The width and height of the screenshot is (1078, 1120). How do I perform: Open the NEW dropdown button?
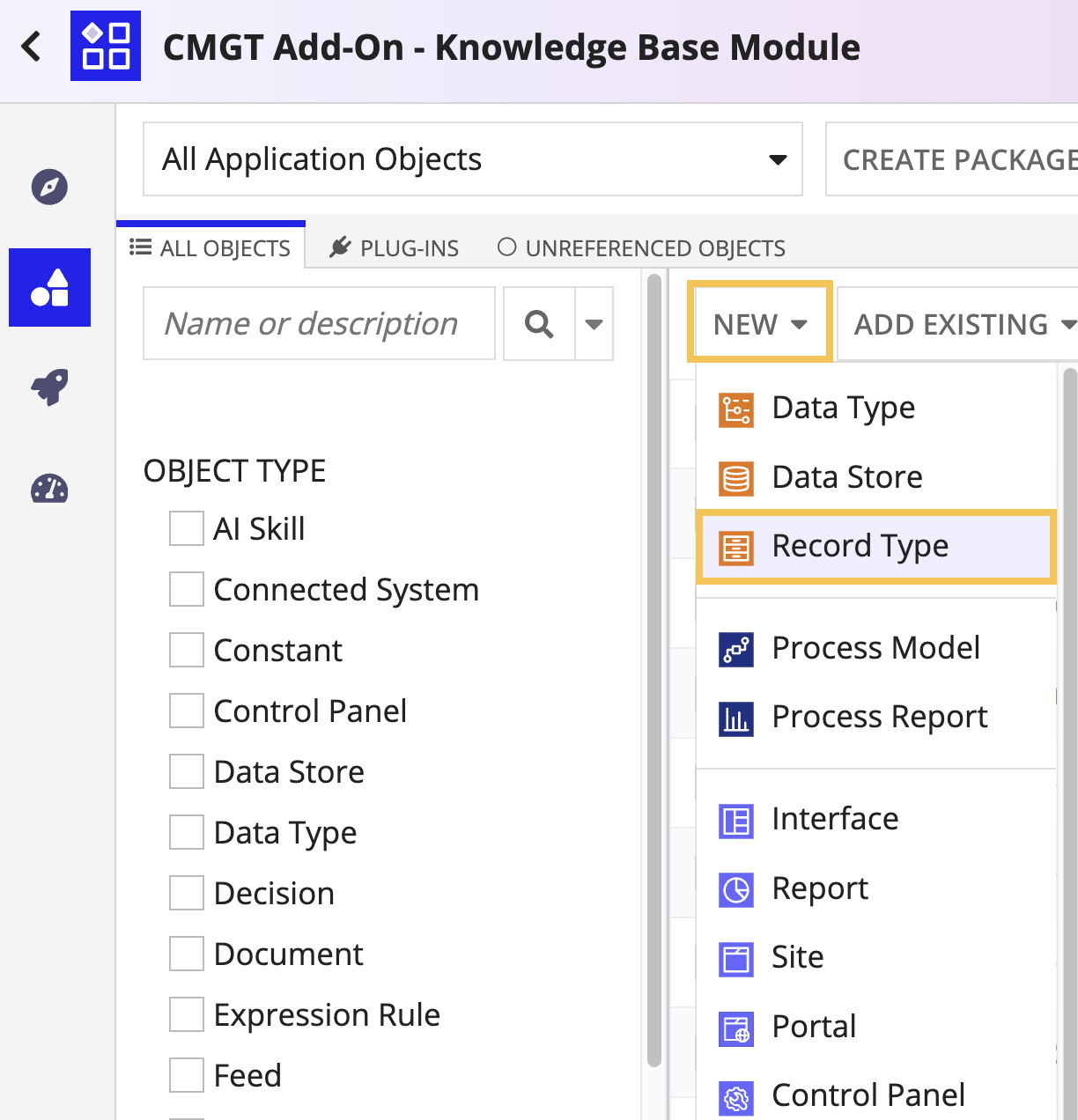pyautogui.click(x=760, y=324)
